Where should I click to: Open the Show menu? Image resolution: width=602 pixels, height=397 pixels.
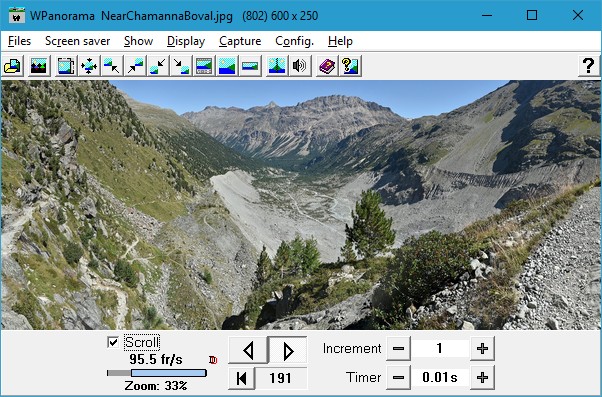139,41
